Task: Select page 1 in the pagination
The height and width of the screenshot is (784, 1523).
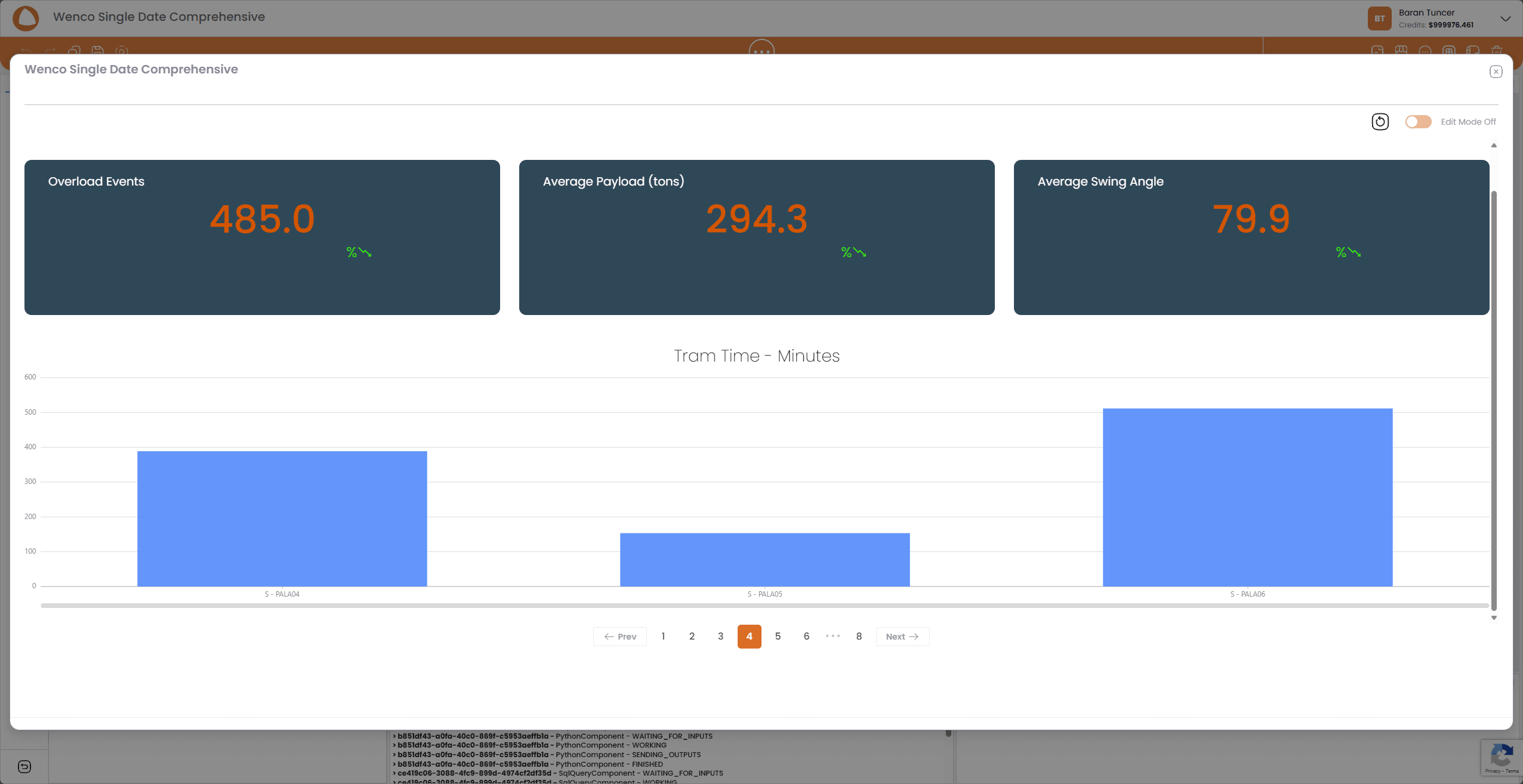Action: point(663,636)
